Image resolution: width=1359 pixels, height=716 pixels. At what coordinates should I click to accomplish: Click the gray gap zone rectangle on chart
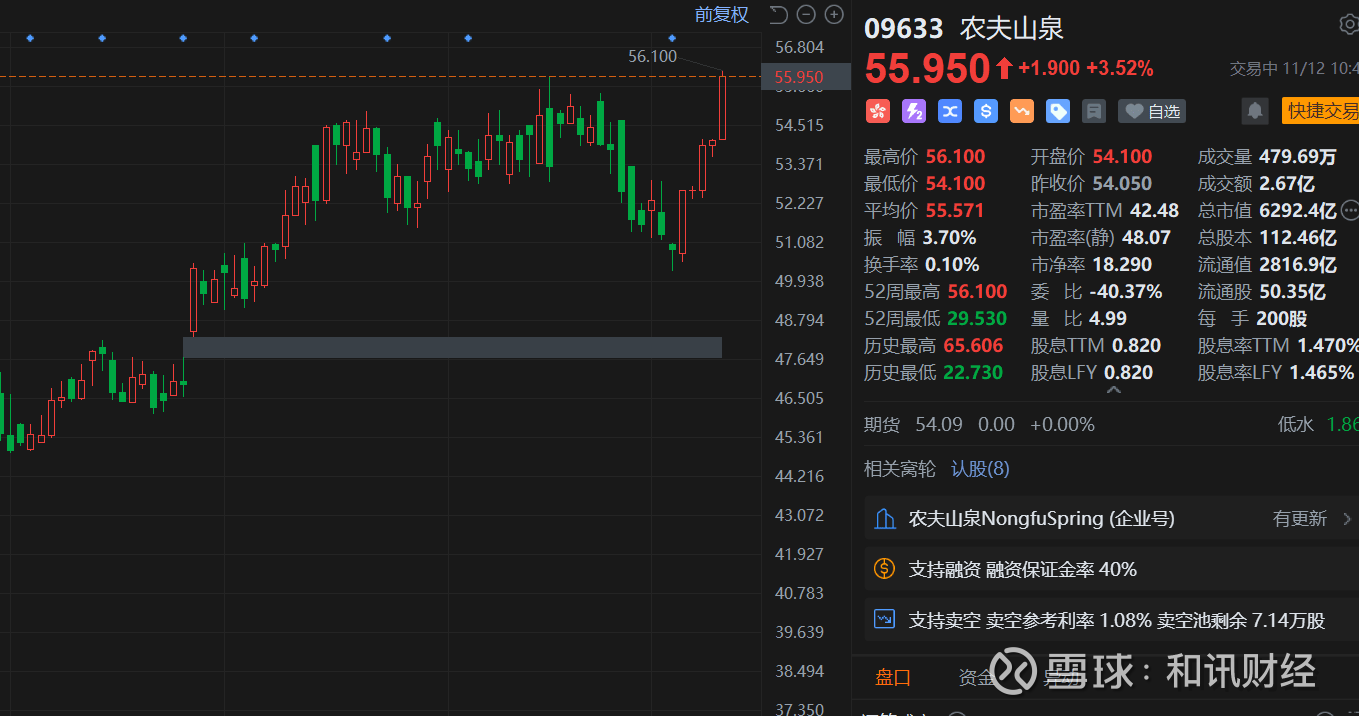coord(452,347)
